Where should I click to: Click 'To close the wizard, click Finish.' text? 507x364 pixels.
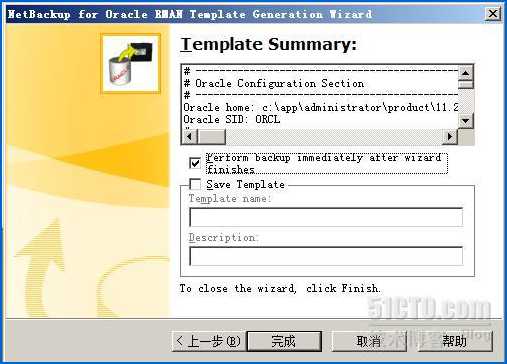(280, 288)
